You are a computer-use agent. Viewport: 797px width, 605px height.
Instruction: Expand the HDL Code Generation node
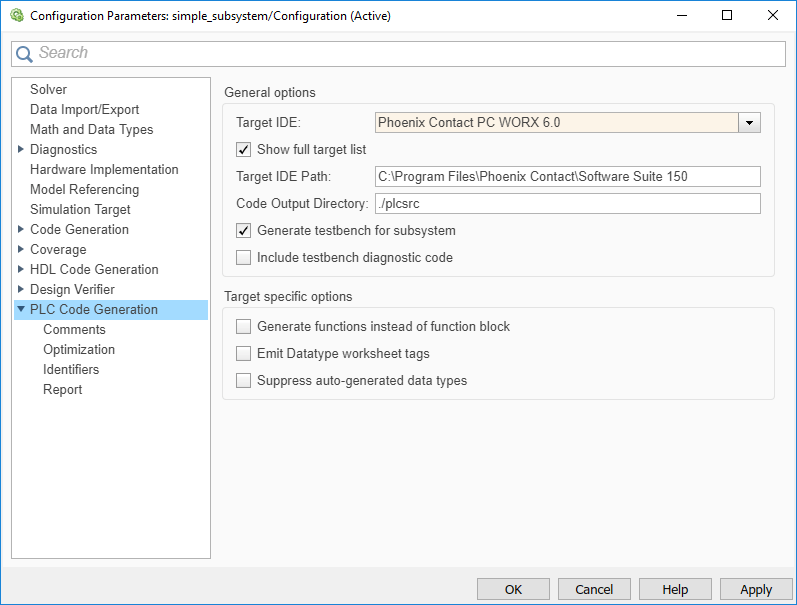(21, 270)
